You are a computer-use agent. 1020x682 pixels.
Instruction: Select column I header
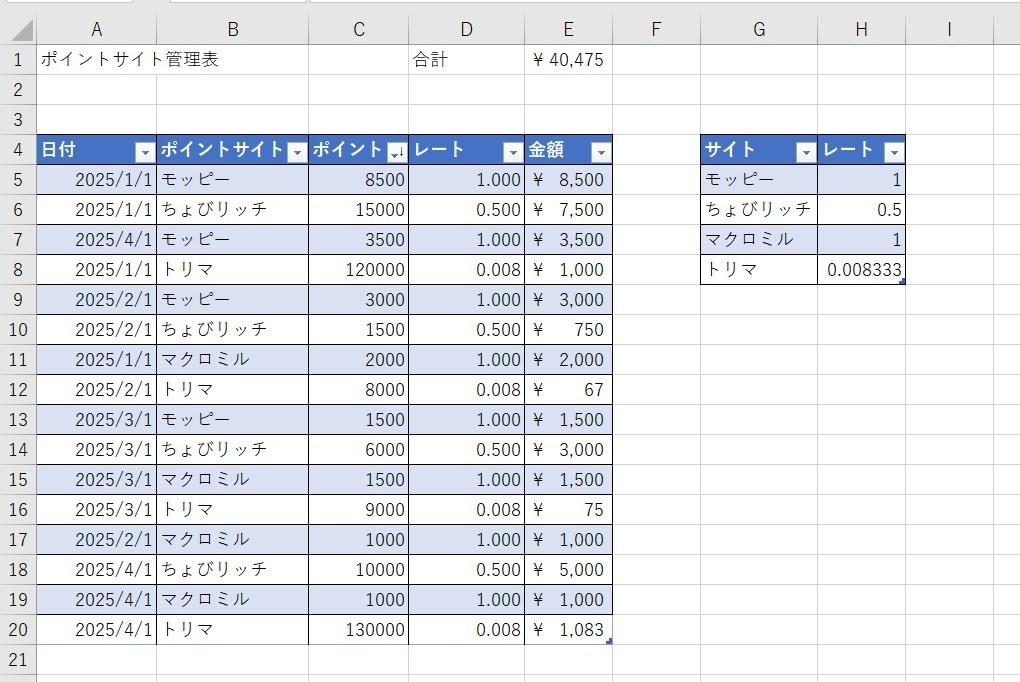(x=949, y=29)
